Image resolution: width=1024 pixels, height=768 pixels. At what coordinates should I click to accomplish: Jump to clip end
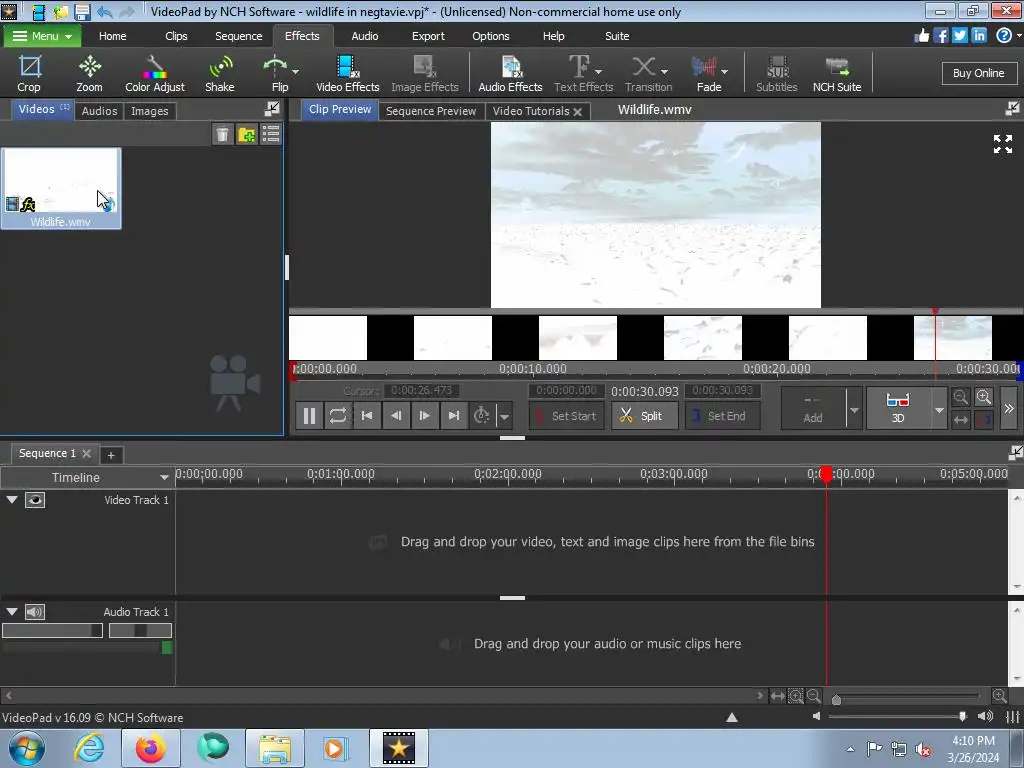[453, 415]
